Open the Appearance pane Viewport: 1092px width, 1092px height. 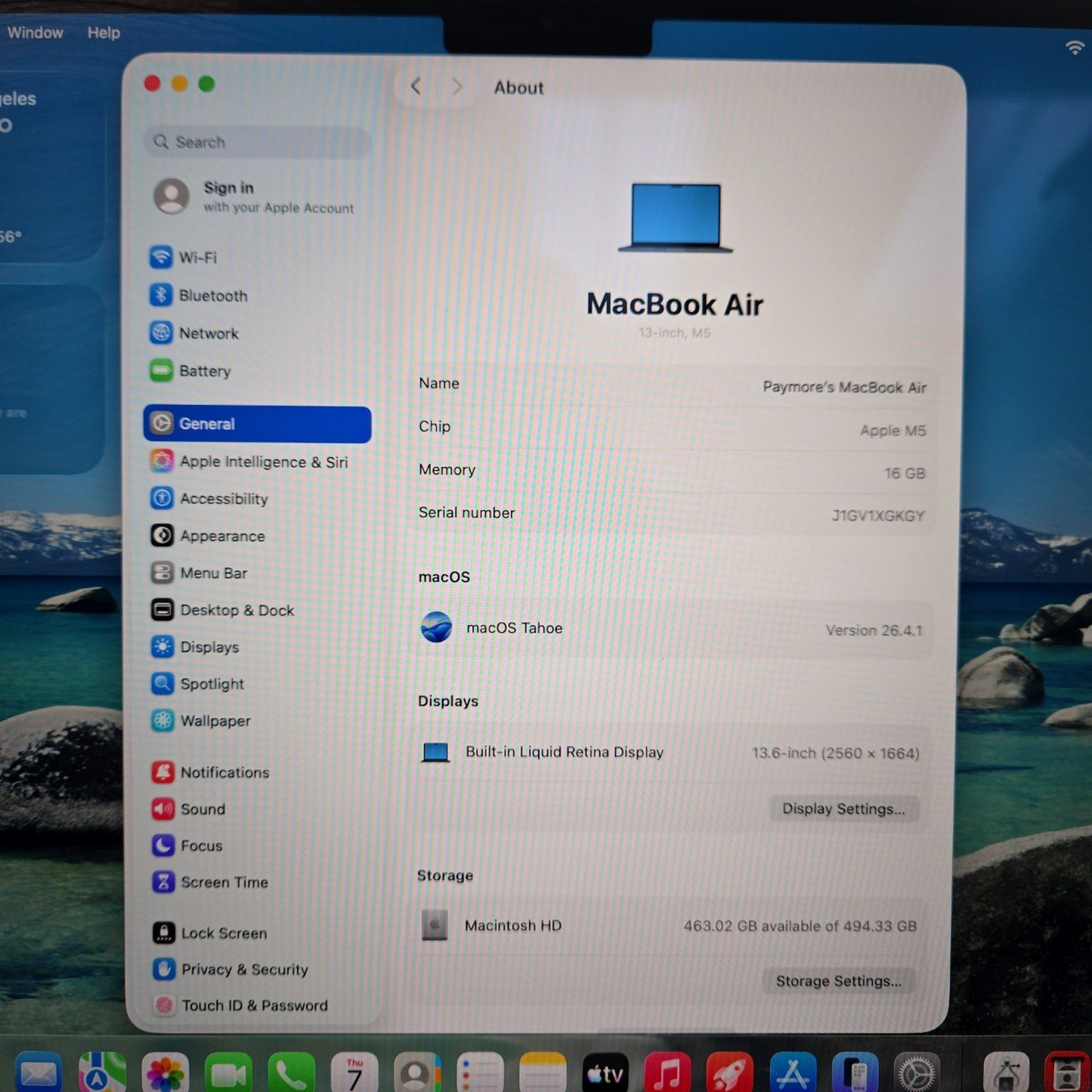208,536
